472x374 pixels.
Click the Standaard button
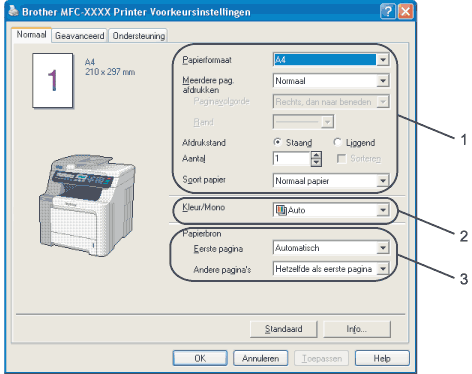(x=284, y=329)
